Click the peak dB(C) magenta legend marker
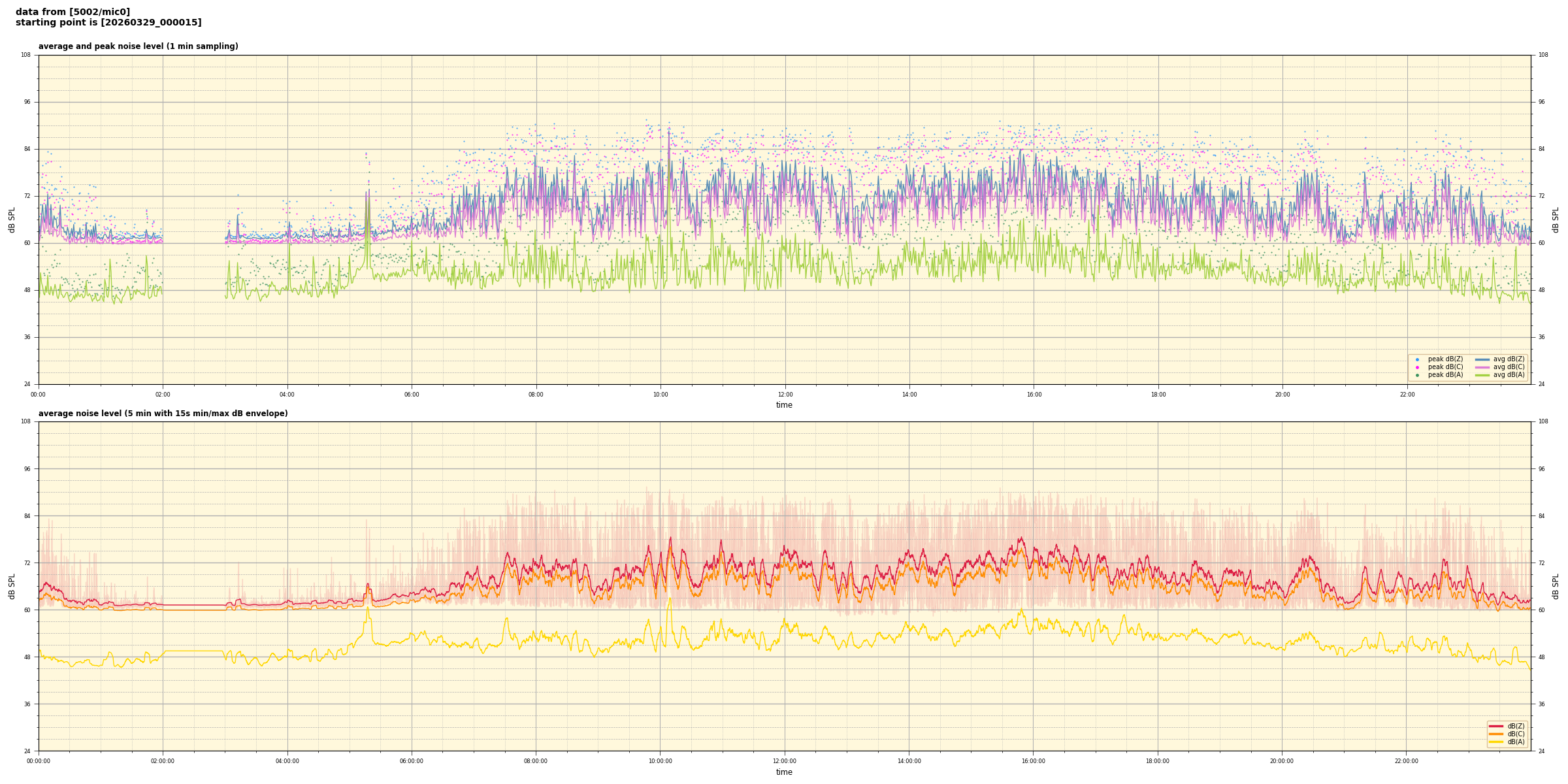 [x=1417, y=367]
